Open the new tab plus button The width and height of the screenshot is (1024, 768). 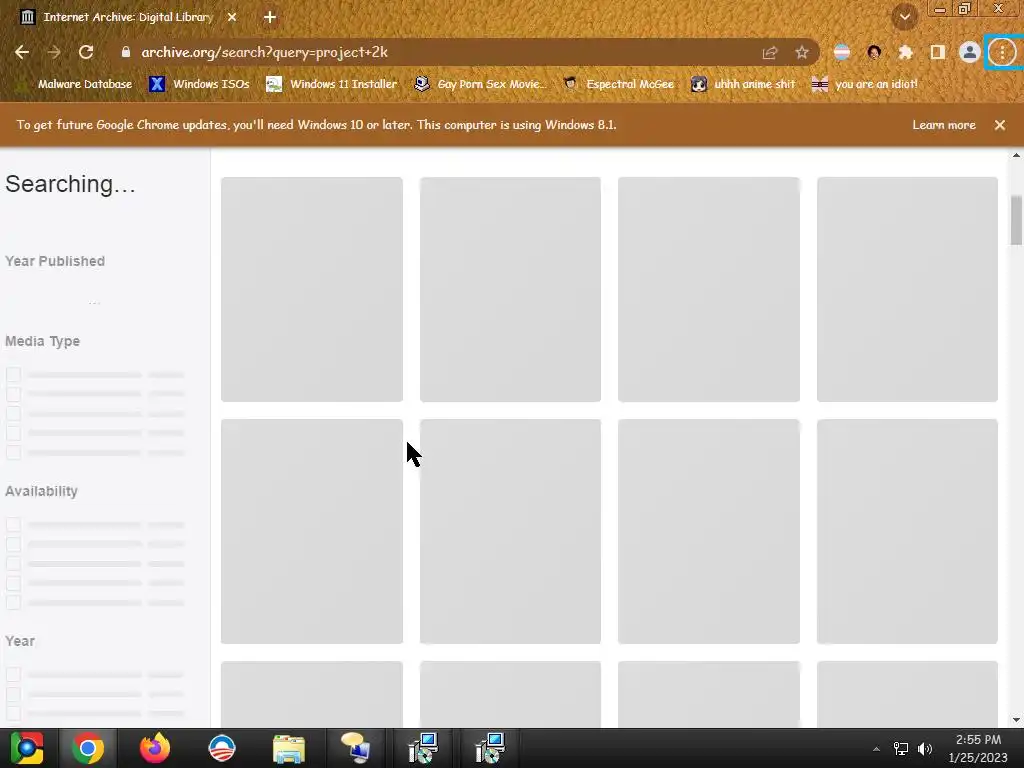(270, 17)
